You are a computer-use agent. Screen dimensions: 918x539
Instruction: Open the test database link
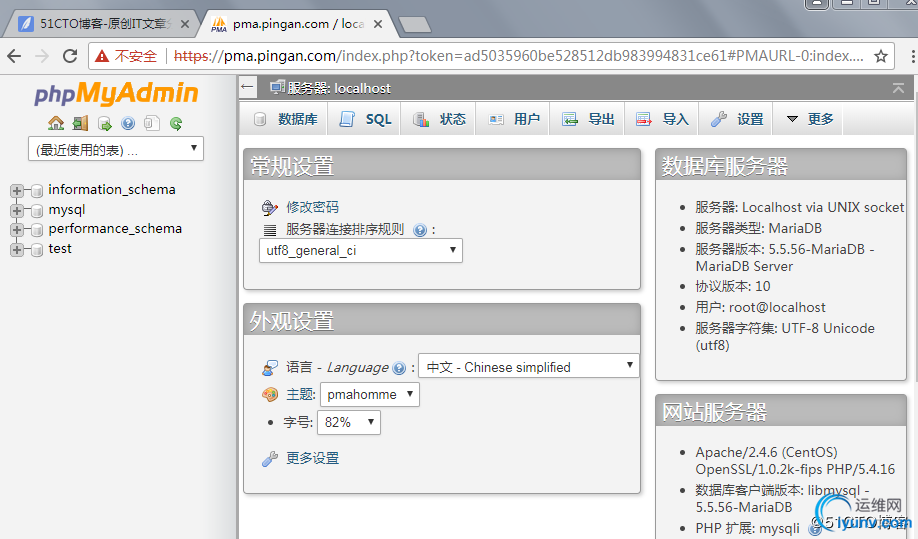60,249
